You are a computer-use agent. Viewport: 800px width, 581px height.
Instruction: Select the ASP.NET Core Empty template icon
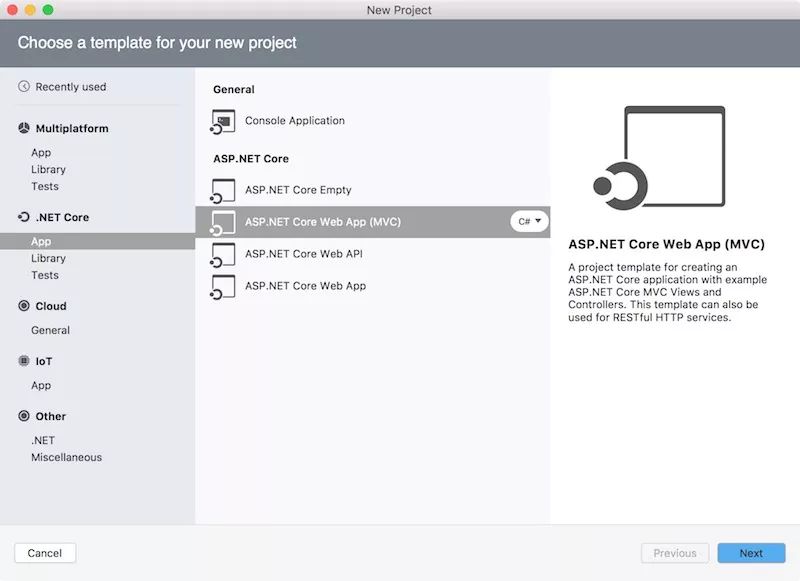[x=222, y=189]
